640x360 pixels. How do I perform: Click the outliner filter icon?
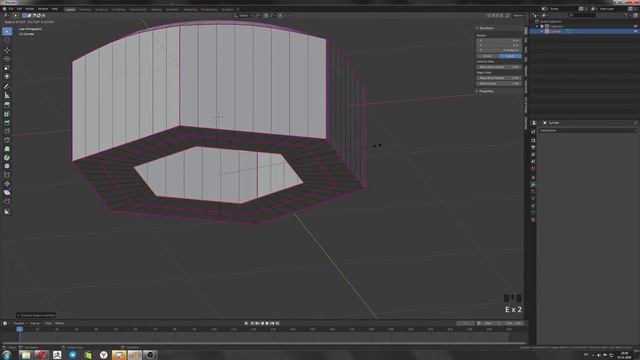[x=627, y=15]
